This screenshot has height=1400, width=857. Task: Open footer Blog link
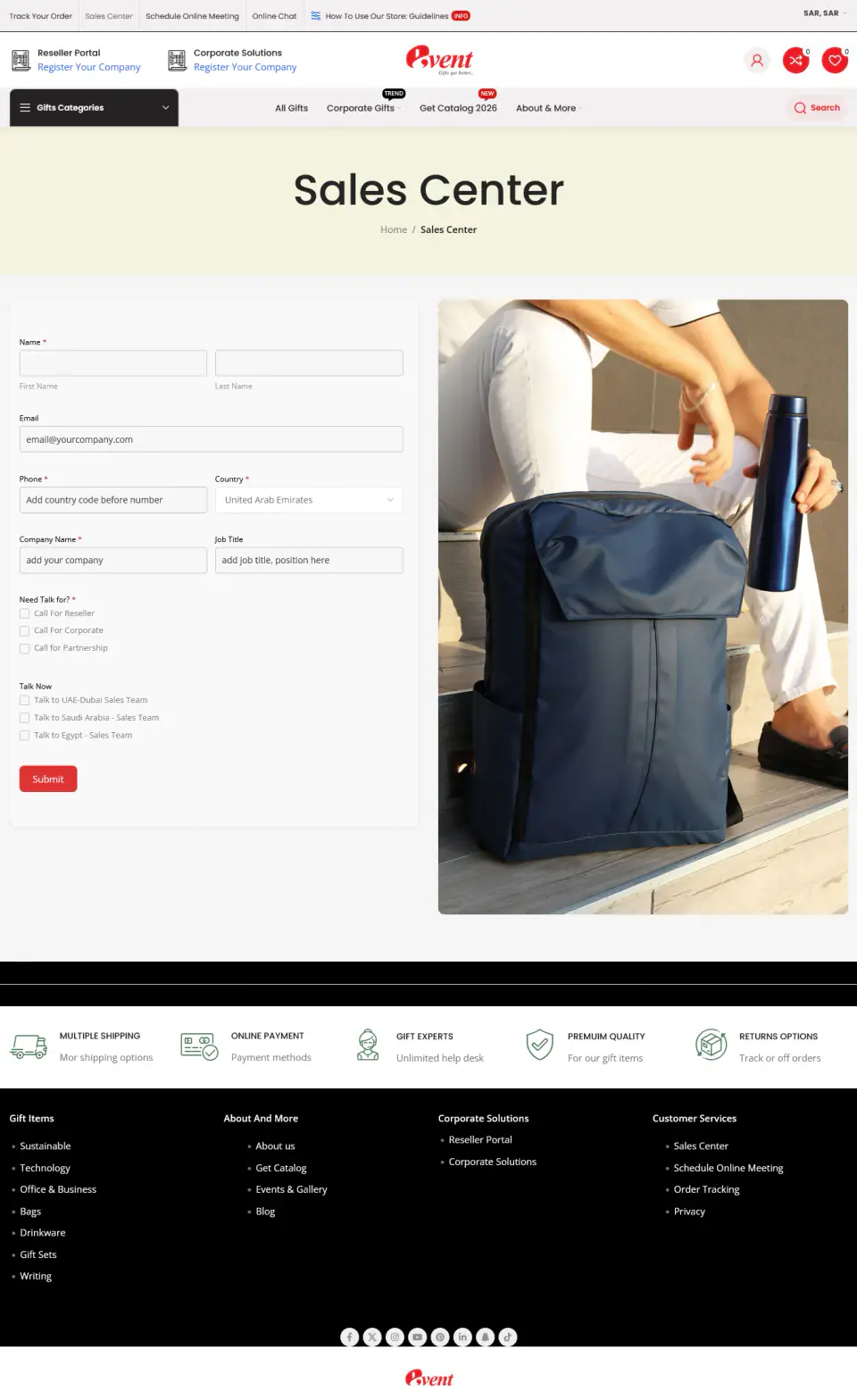pos(265,1211)
